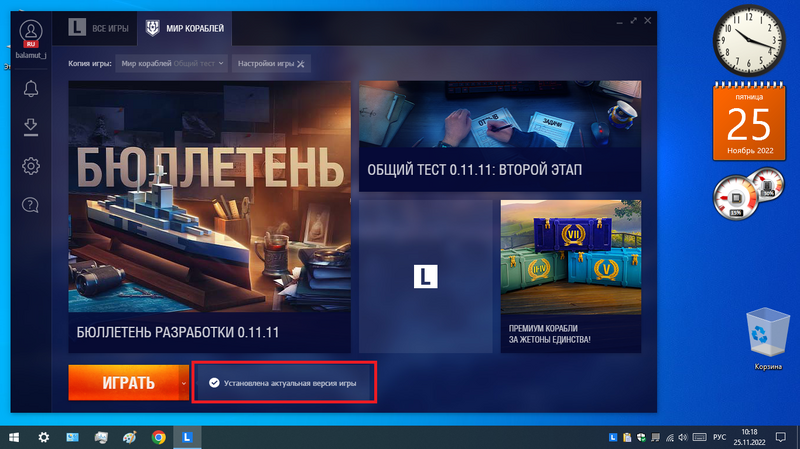Open the Корзина recycle bin
Screen dimensions: 800x449
click(x=767, y=338)
